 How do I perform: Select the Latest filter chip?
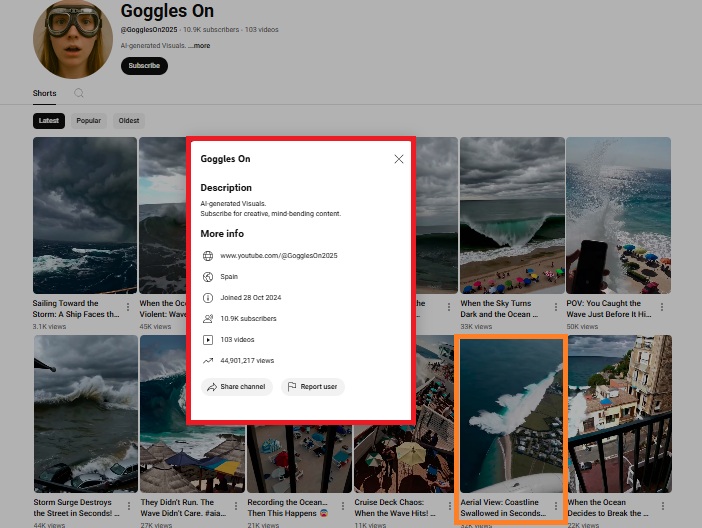(49, 121)
